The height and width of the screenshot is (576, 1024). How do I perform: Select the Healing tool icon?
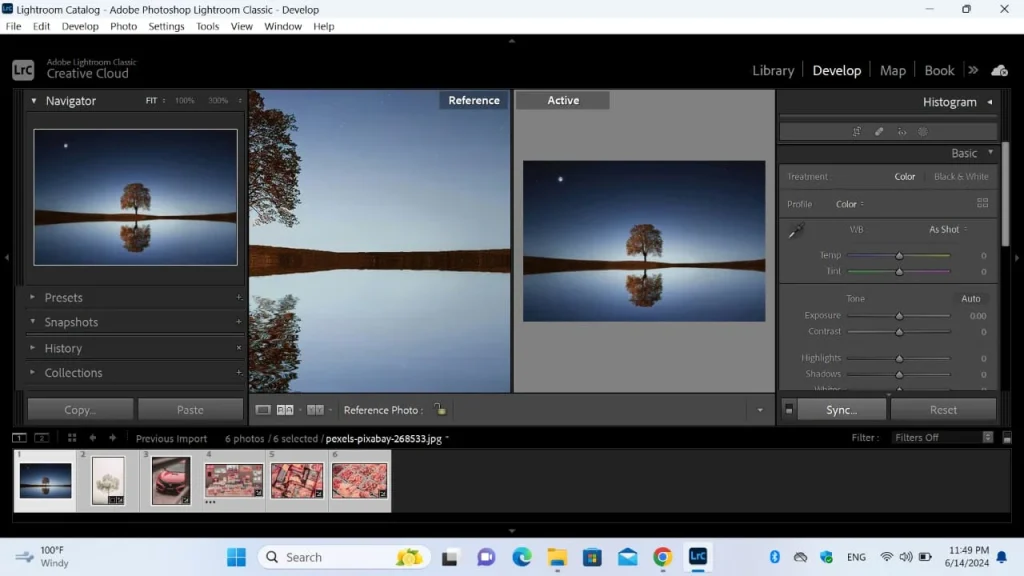pyautogui.click(x=879, y=132)
